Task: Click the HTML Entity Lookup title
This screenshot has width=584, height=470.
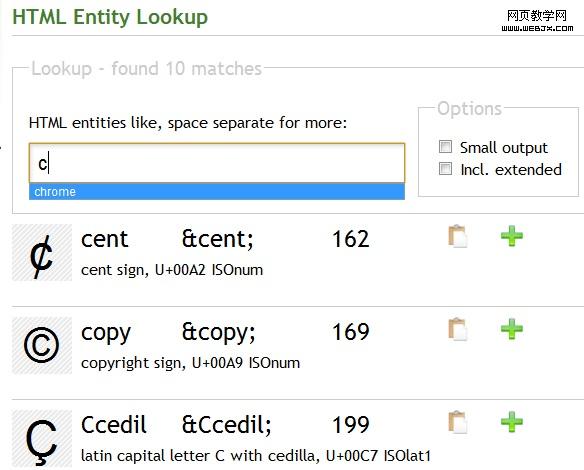Action: 110,17
